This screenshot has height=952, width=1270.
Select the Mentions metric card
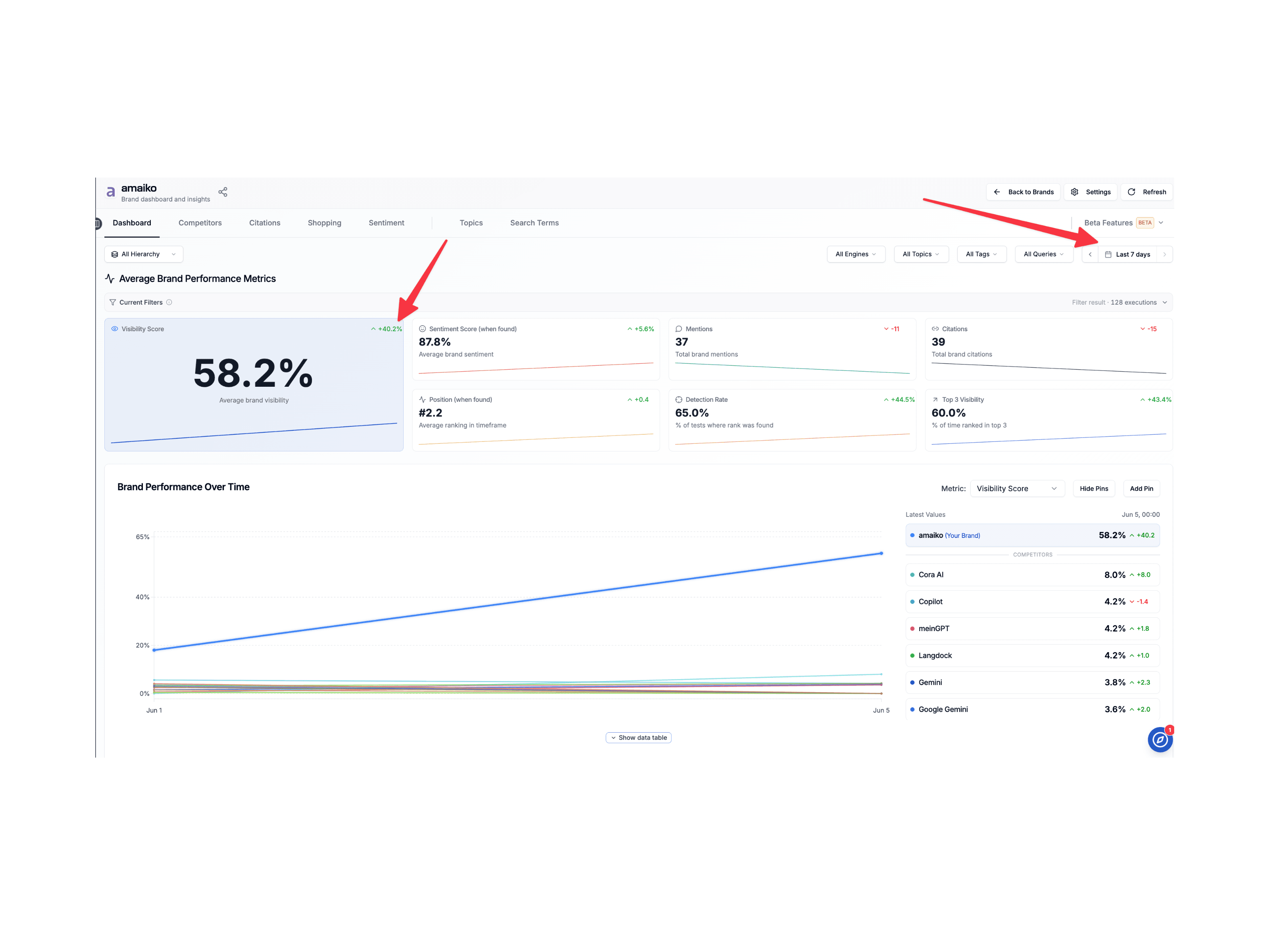pyautogui.click(x=792, y=349)
